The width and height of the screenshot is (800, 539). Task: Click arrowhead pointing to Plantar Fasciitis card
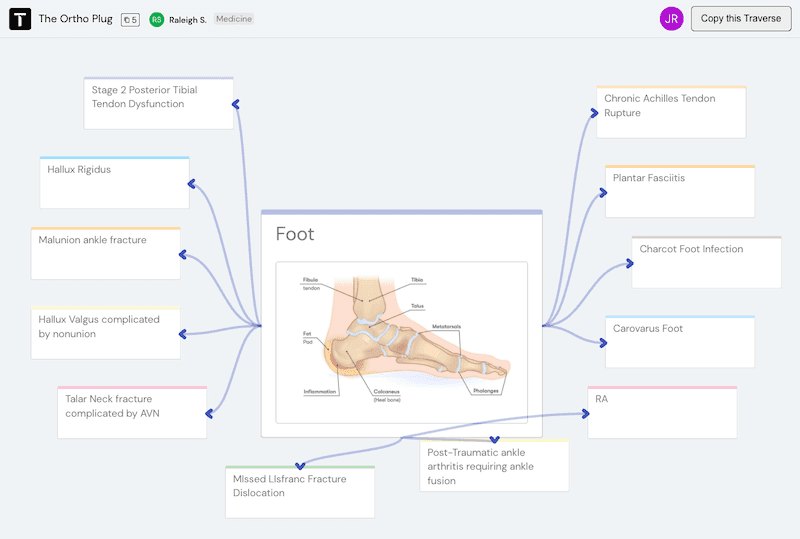coord(602,192)
